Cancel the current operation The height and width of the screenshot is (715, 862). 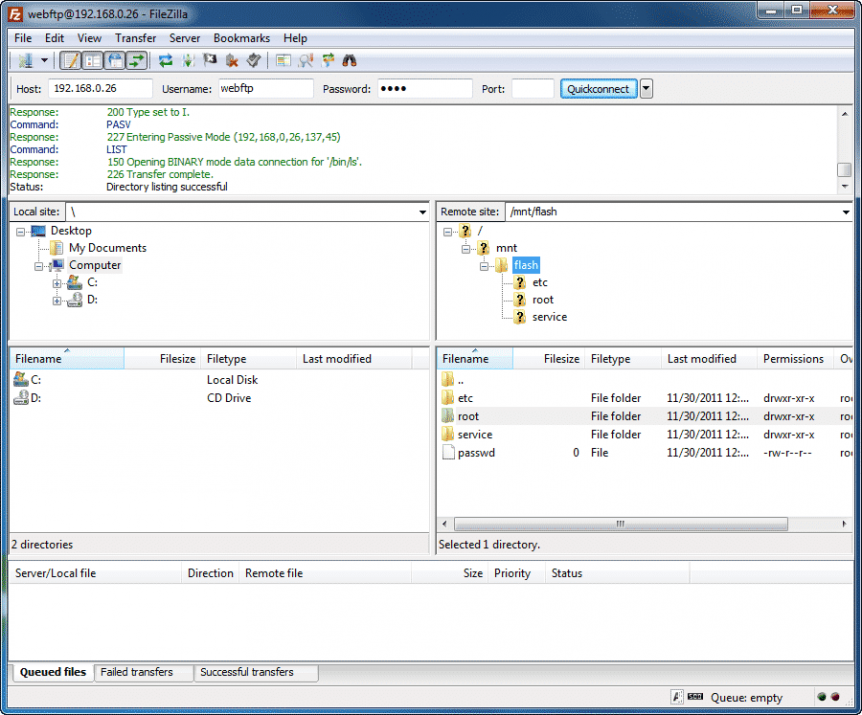click(x=211, y=61)
